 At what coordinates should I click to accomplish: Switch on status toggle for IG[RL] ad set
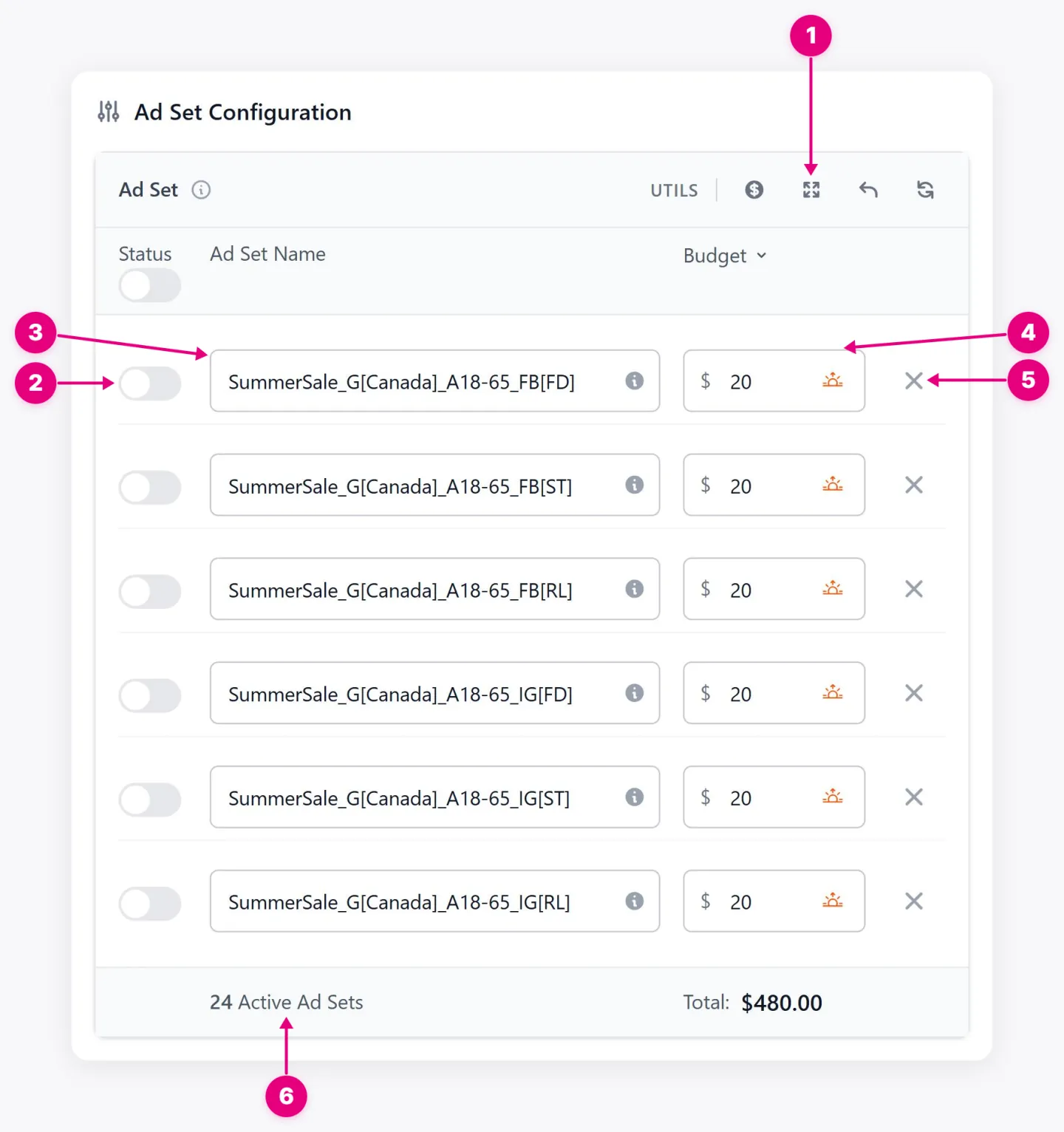click(150, 904)
